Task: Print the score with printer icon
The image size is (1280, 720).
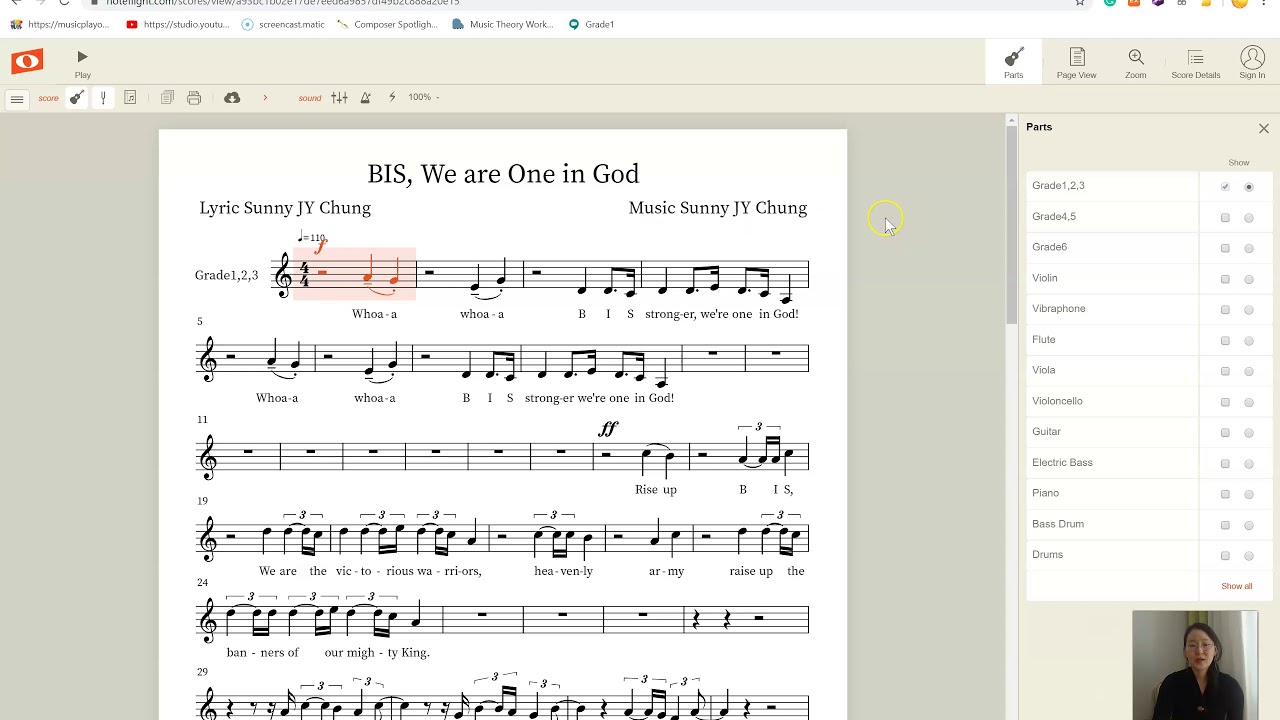Action: (194, 98)
